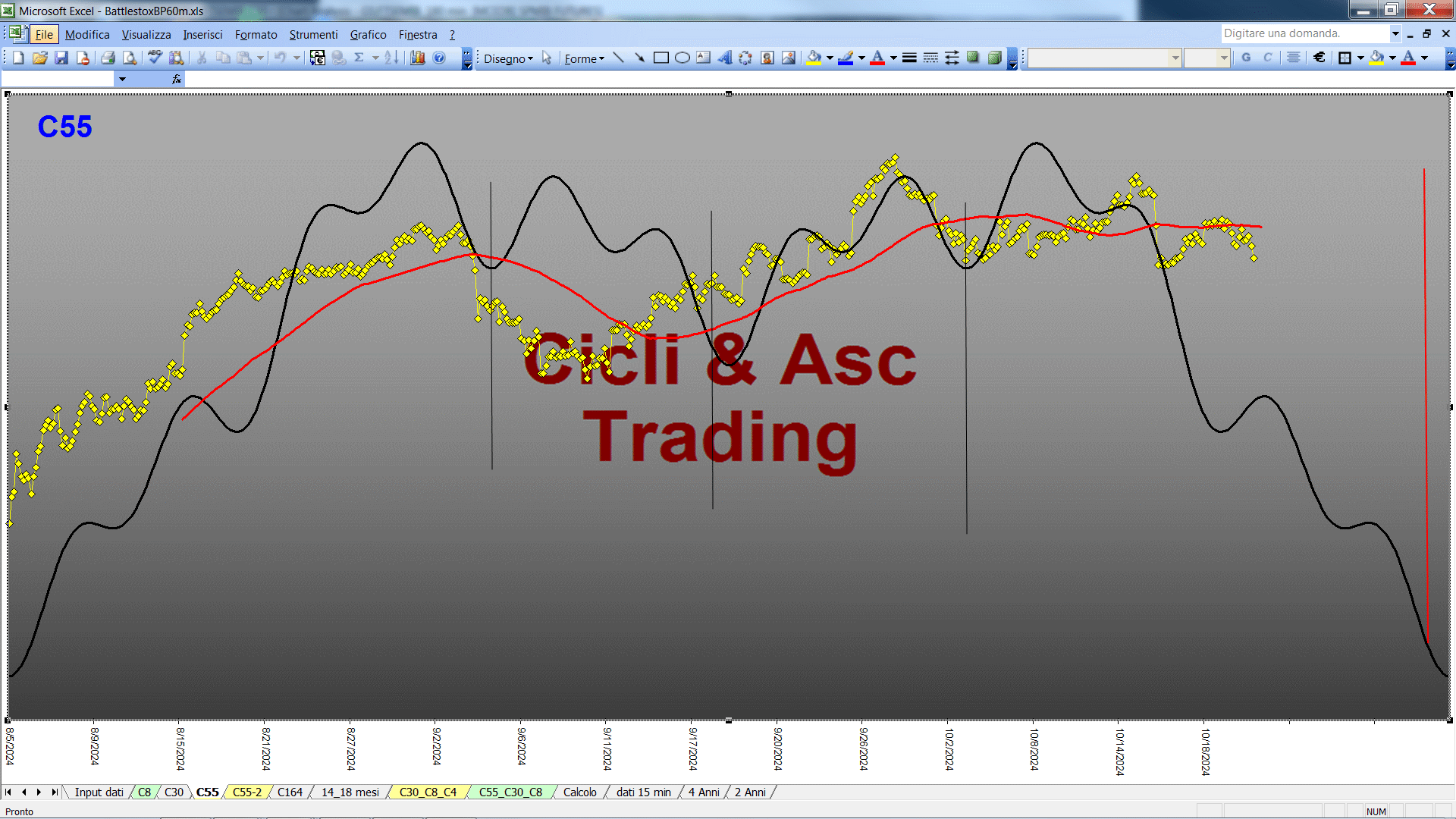Expand the Borders options arrow

tap(1360, 58)
